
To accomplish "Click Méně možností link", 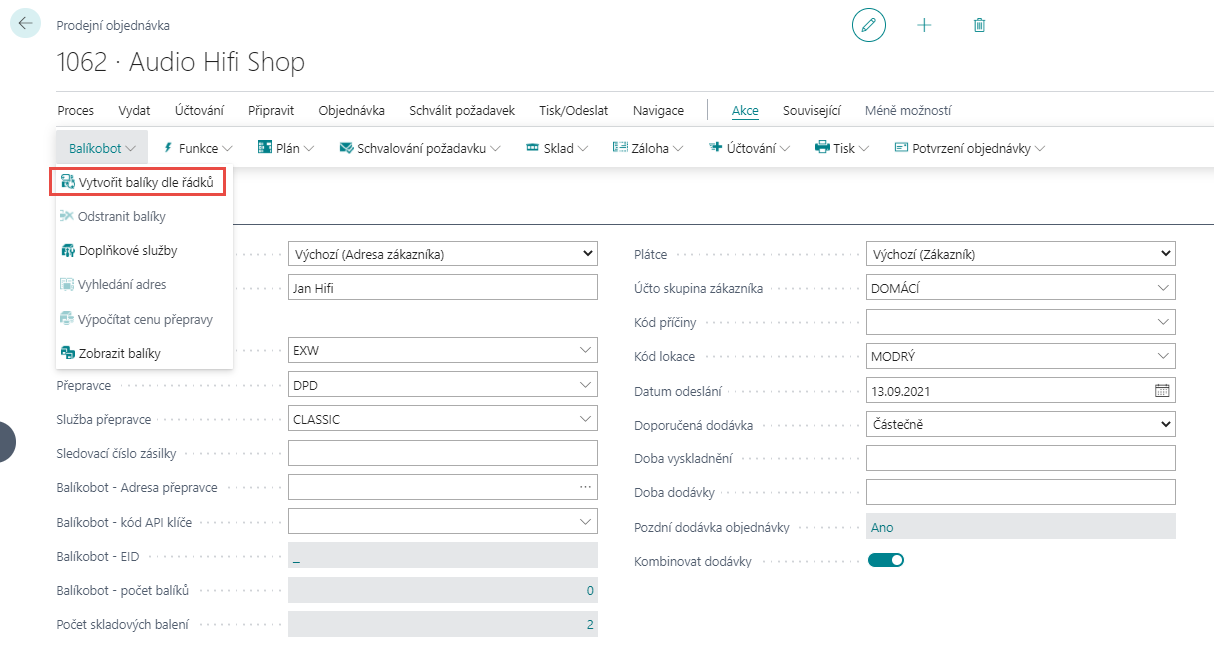I will click(x=908, y=111).
